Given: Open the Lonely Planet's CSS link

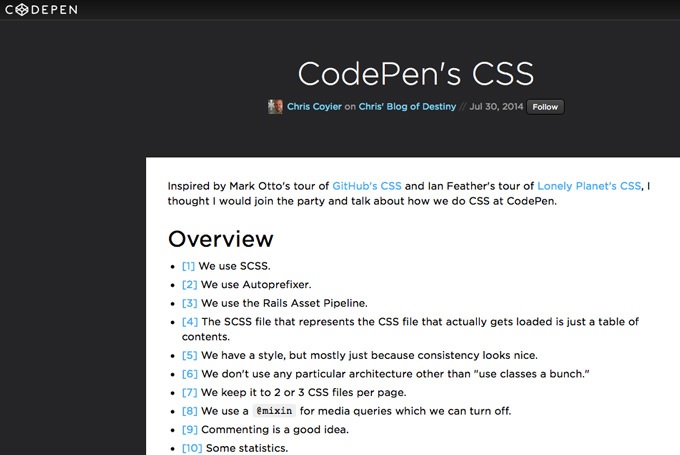Looking at the screenshot, I should click(589, 186).
